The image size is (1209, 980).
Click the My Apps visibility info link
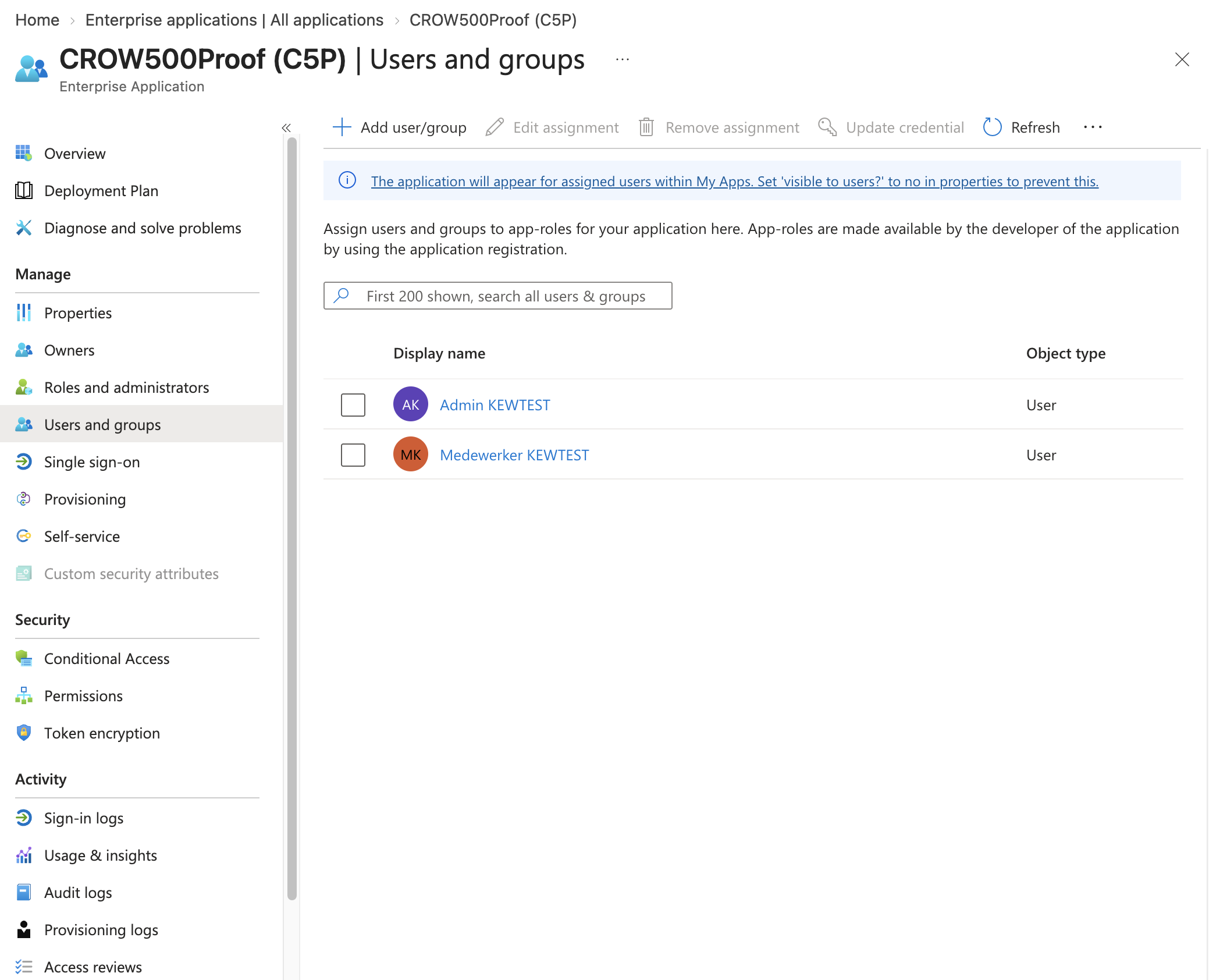pos(734,182)
